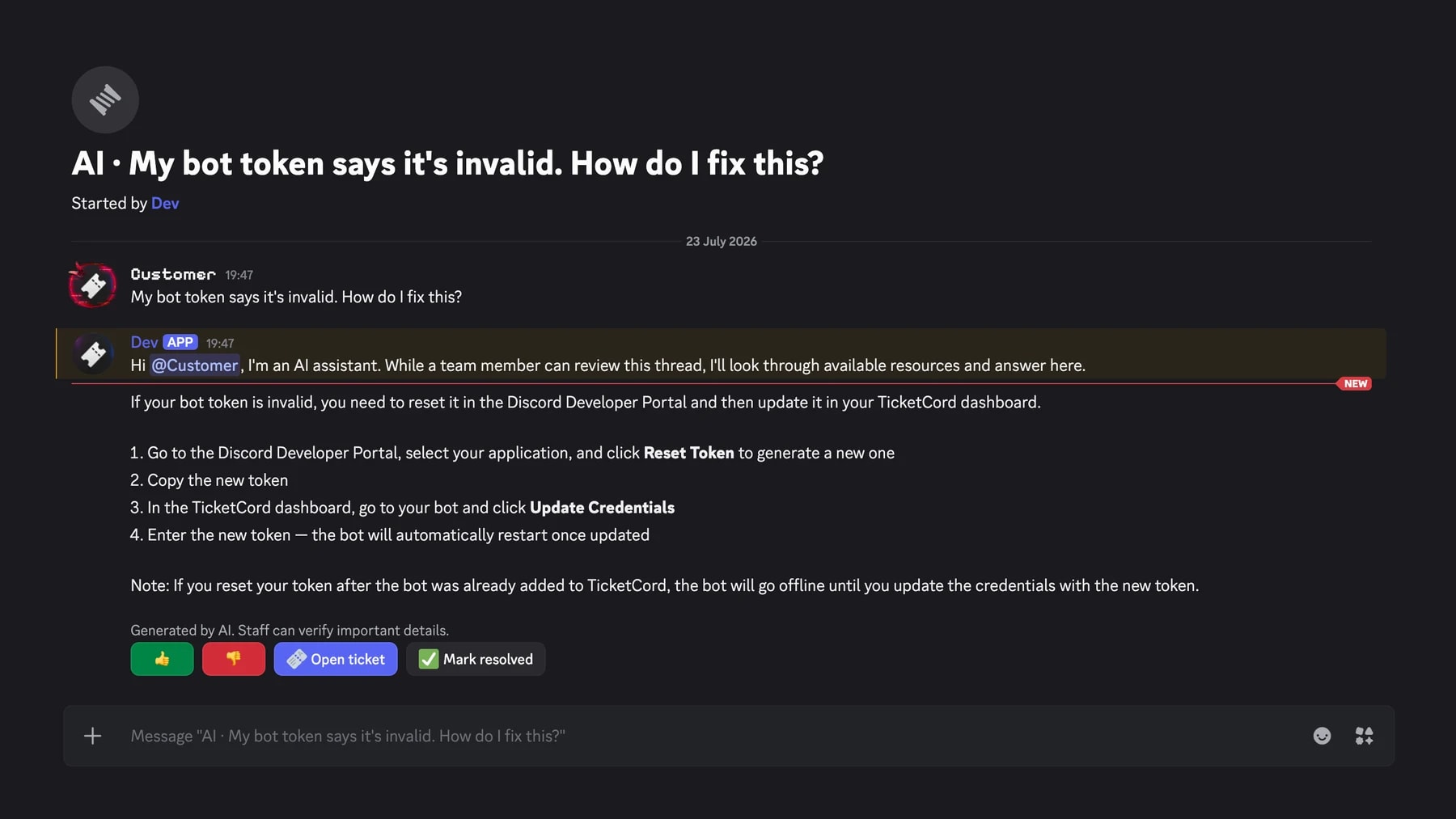Screen dimensions: 1456x819
Task: Click the Dev link in Started by
Action: 165,203
